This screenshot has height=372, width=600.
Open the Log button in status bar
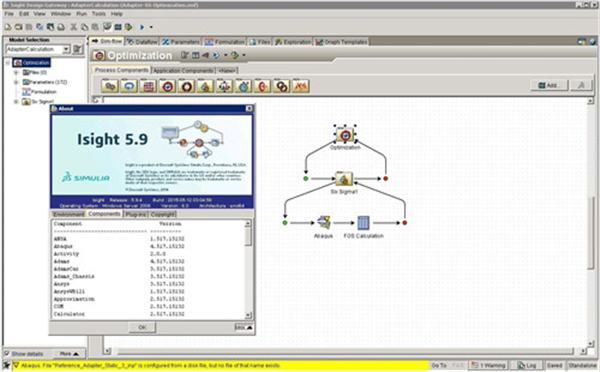[527, 365]
